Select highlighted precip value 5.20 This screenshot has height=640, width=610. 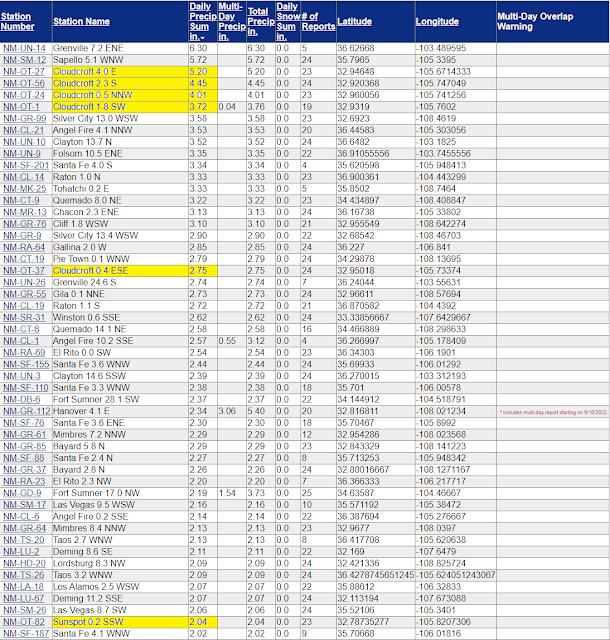coord(203,72)
